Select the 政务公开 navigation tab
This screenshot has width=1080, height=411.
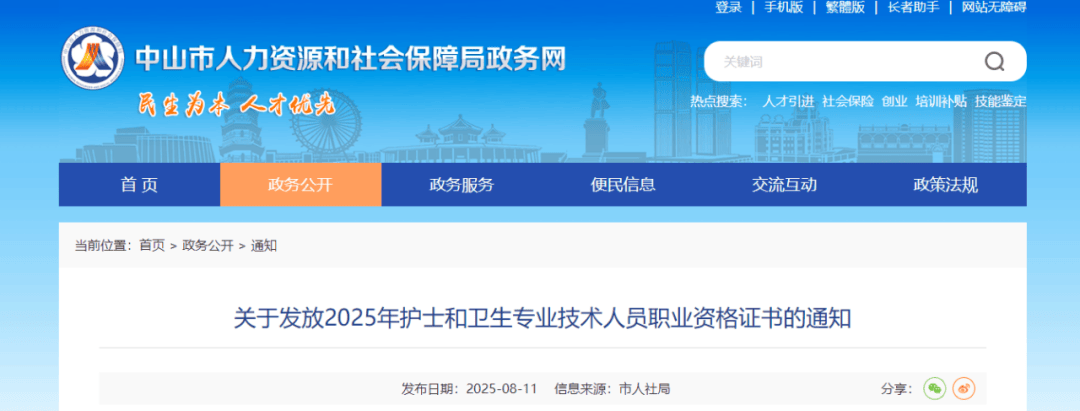300,185
